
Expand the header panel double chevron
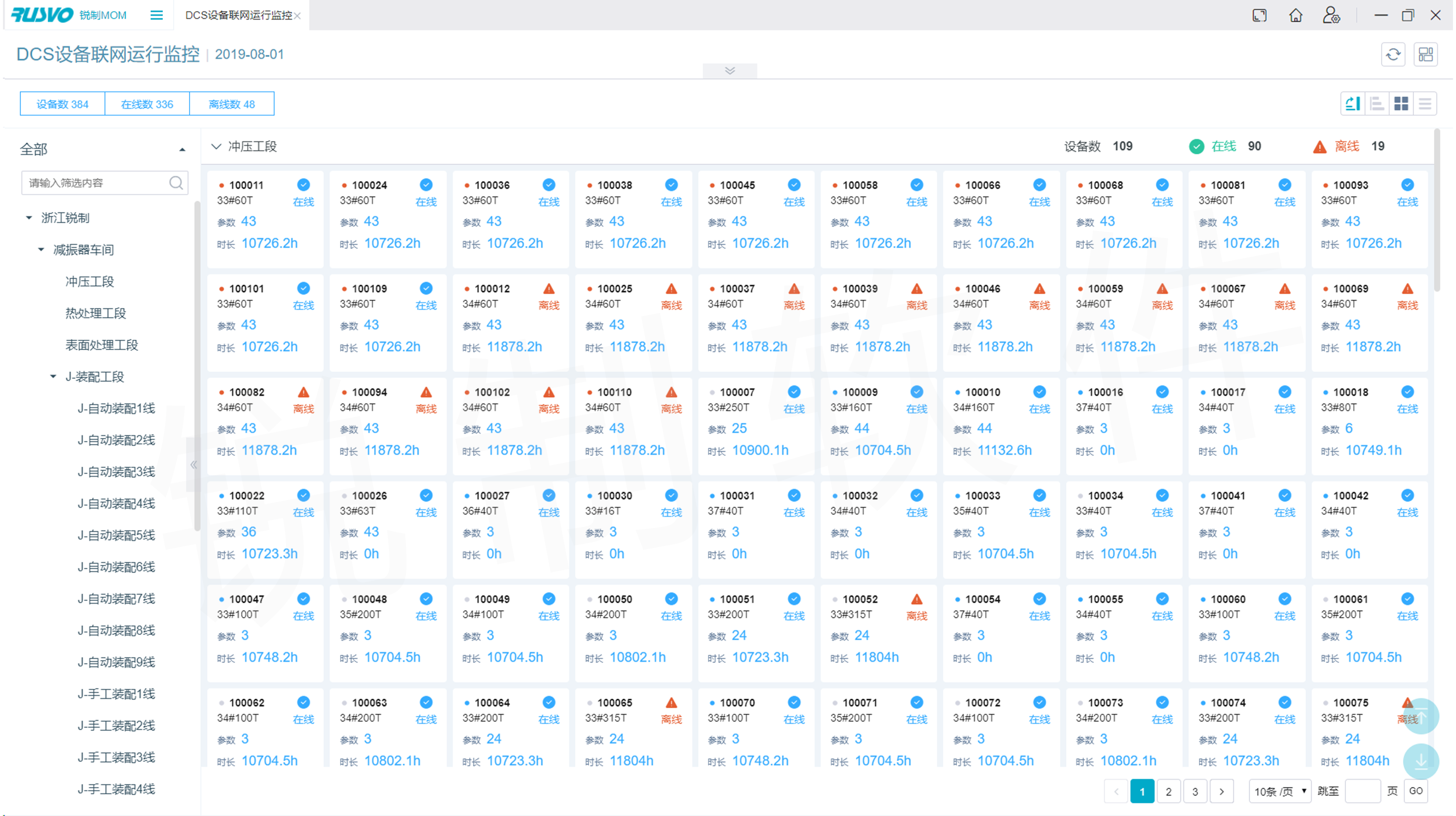point(730,71)
